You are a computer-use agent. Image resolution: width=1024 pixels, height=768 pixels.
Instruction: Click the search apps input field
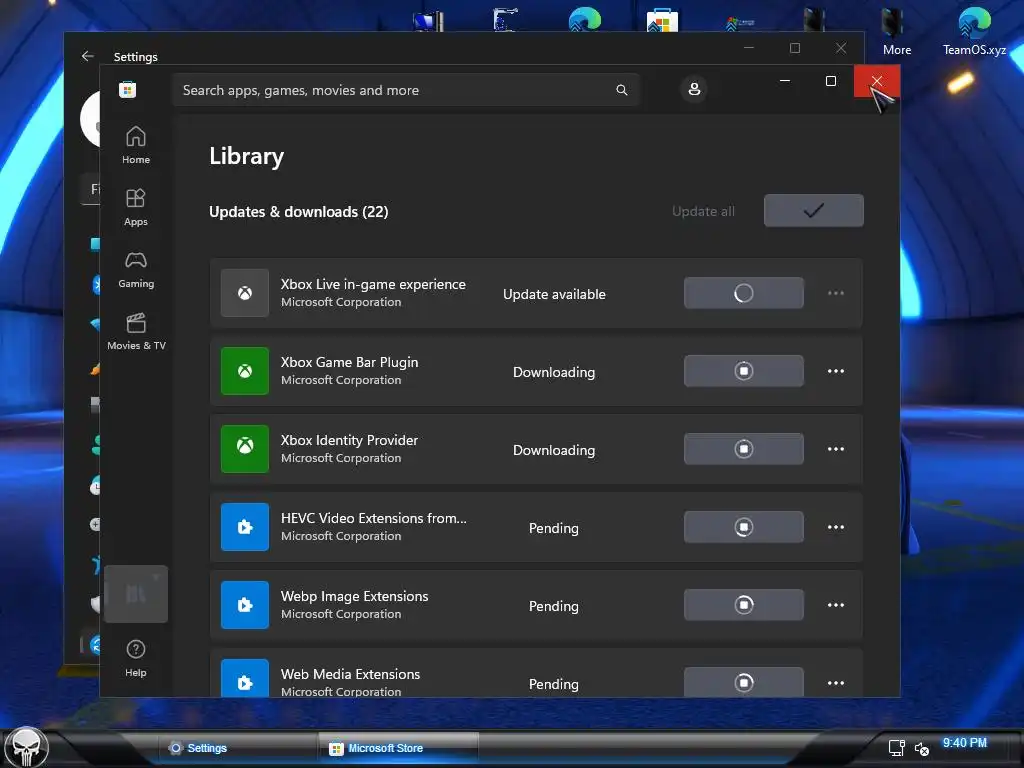click(406, 90)
